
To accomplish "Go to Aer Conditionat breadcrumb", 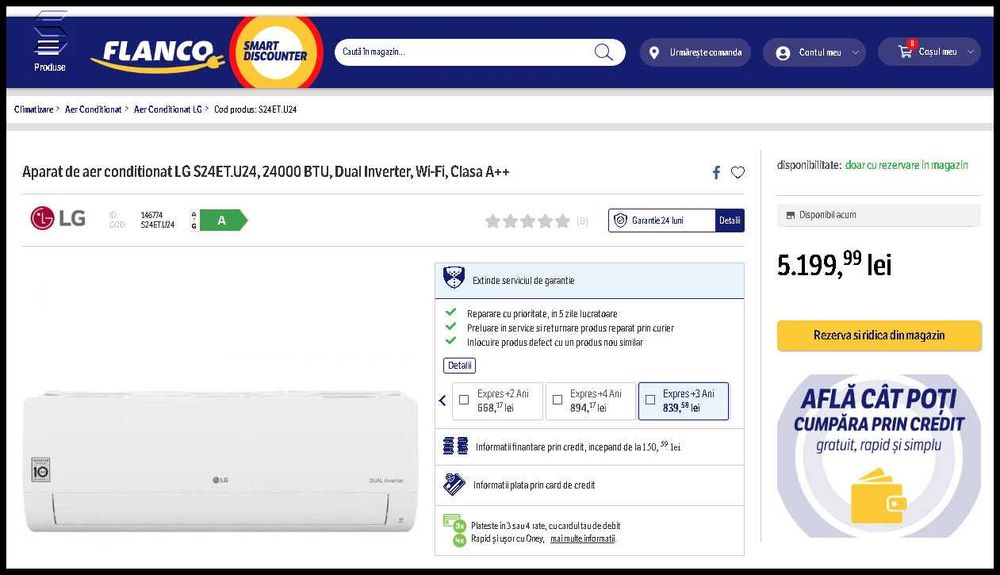I will point(93,110).
